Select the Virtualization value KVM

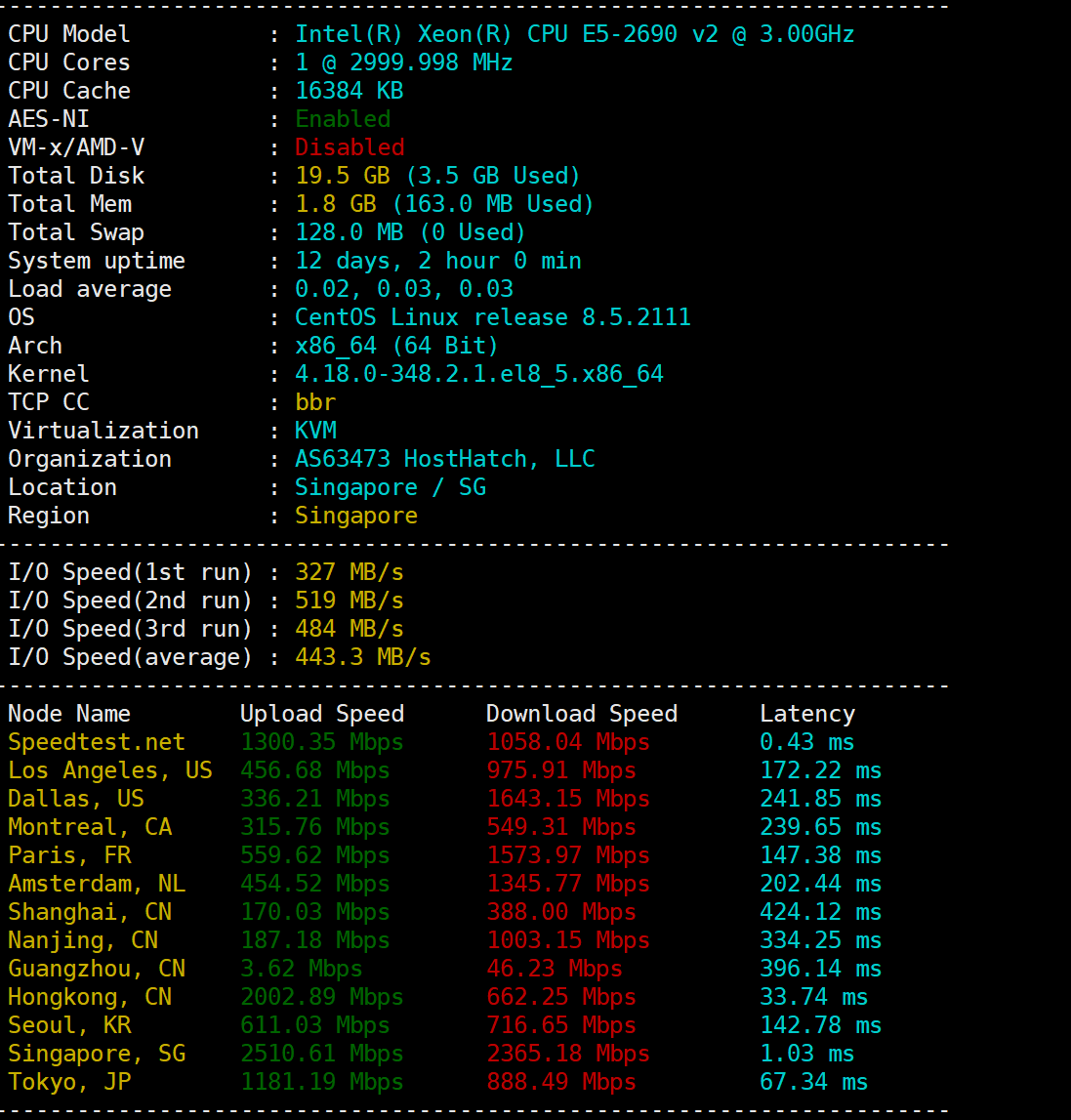315,431
